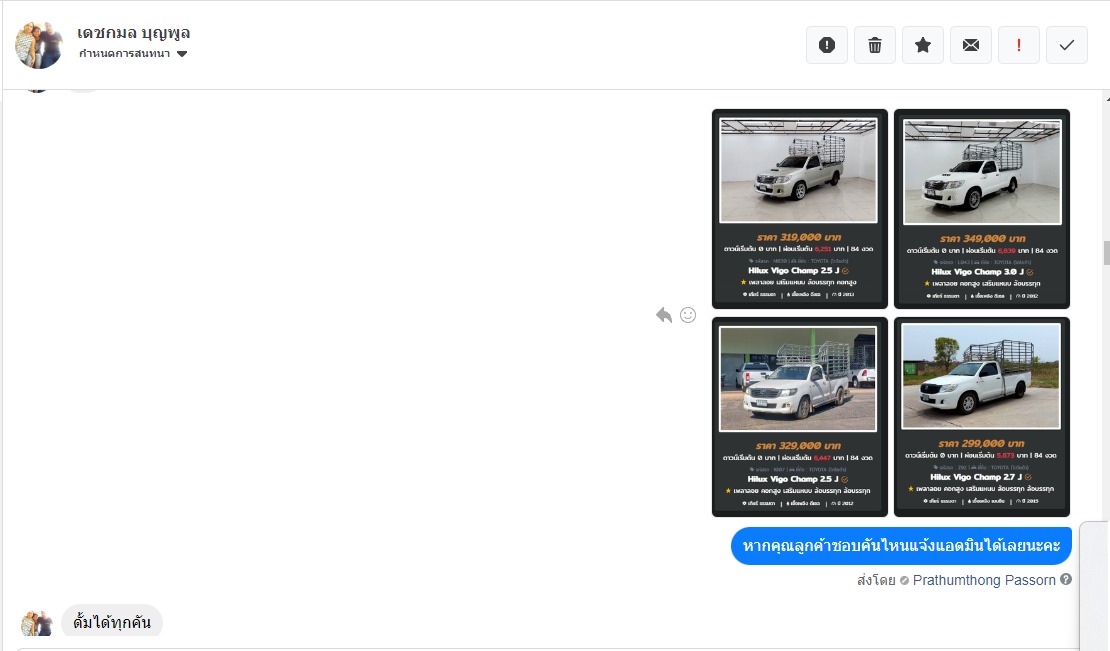Viewport: 1110px width, 651px height.
Task: Click the conversation scrollbar thumb
Action: click(x=1106, y=253)
